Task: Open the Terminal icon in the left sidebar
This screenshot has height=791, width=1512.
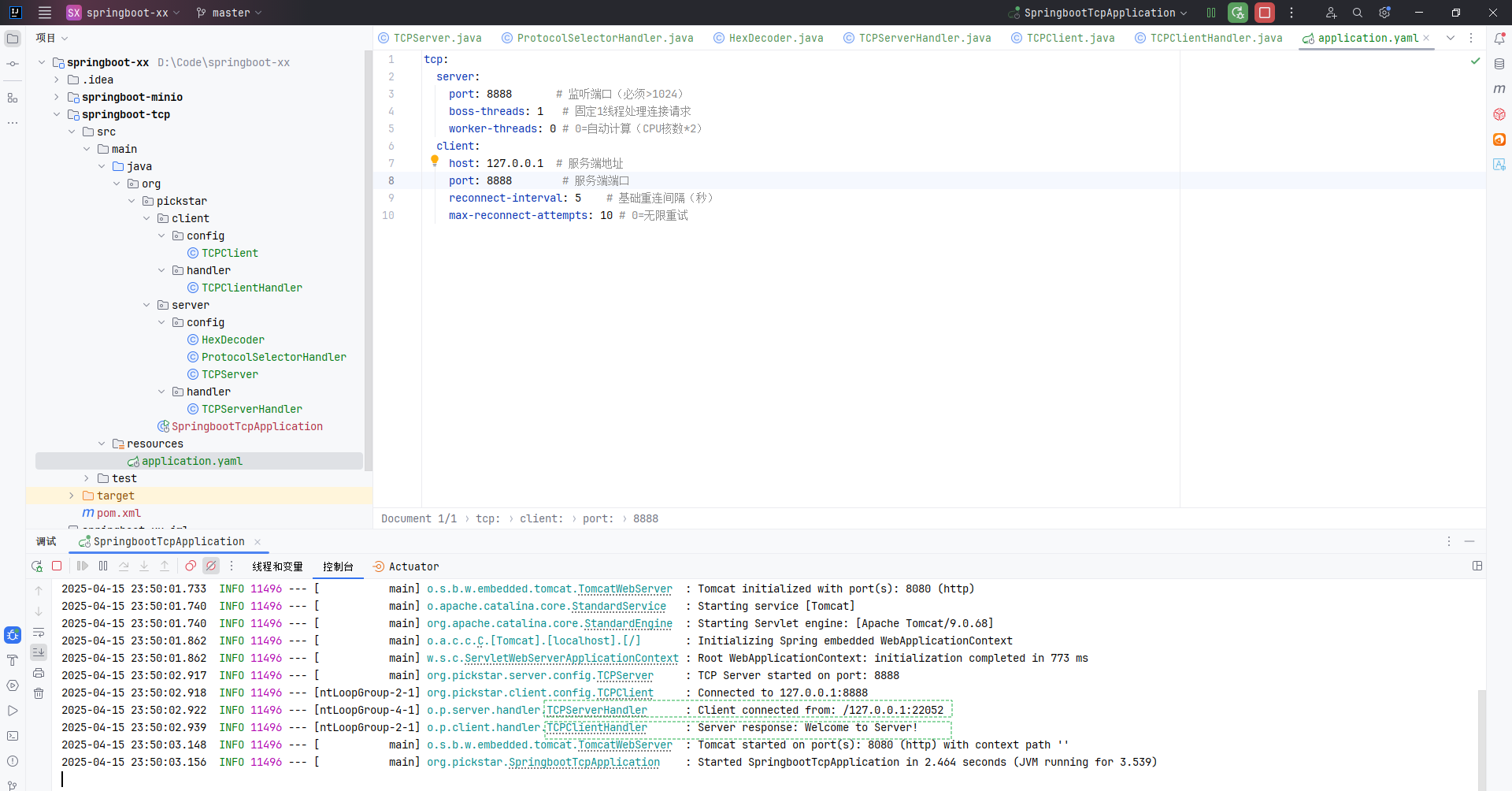Action: 12,736
